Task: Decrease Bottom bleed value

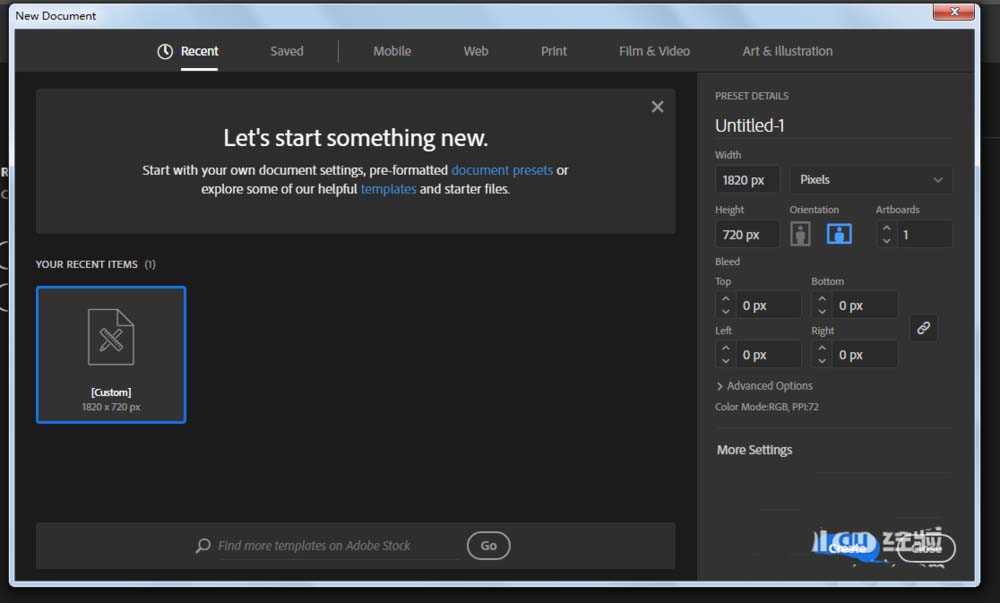Action: [x=822, y=312]
